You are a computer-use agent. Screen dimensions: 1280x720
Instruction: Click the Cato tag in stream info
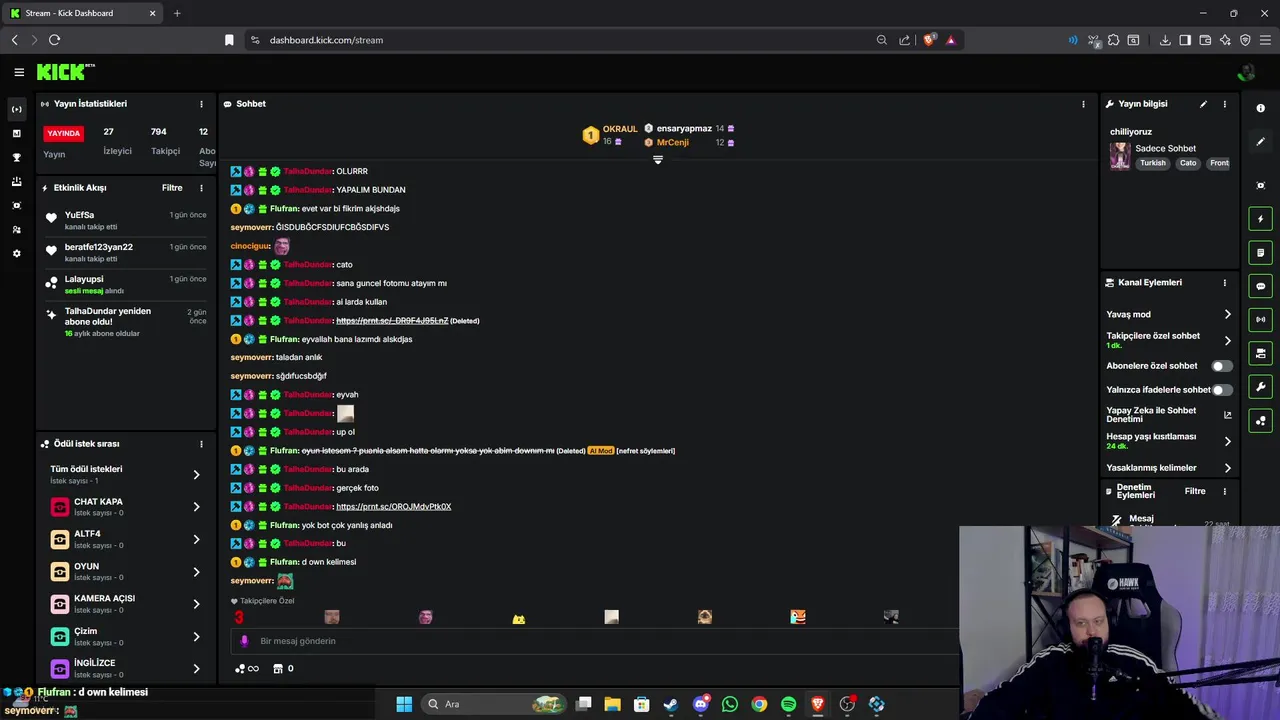click(1188, 163)
